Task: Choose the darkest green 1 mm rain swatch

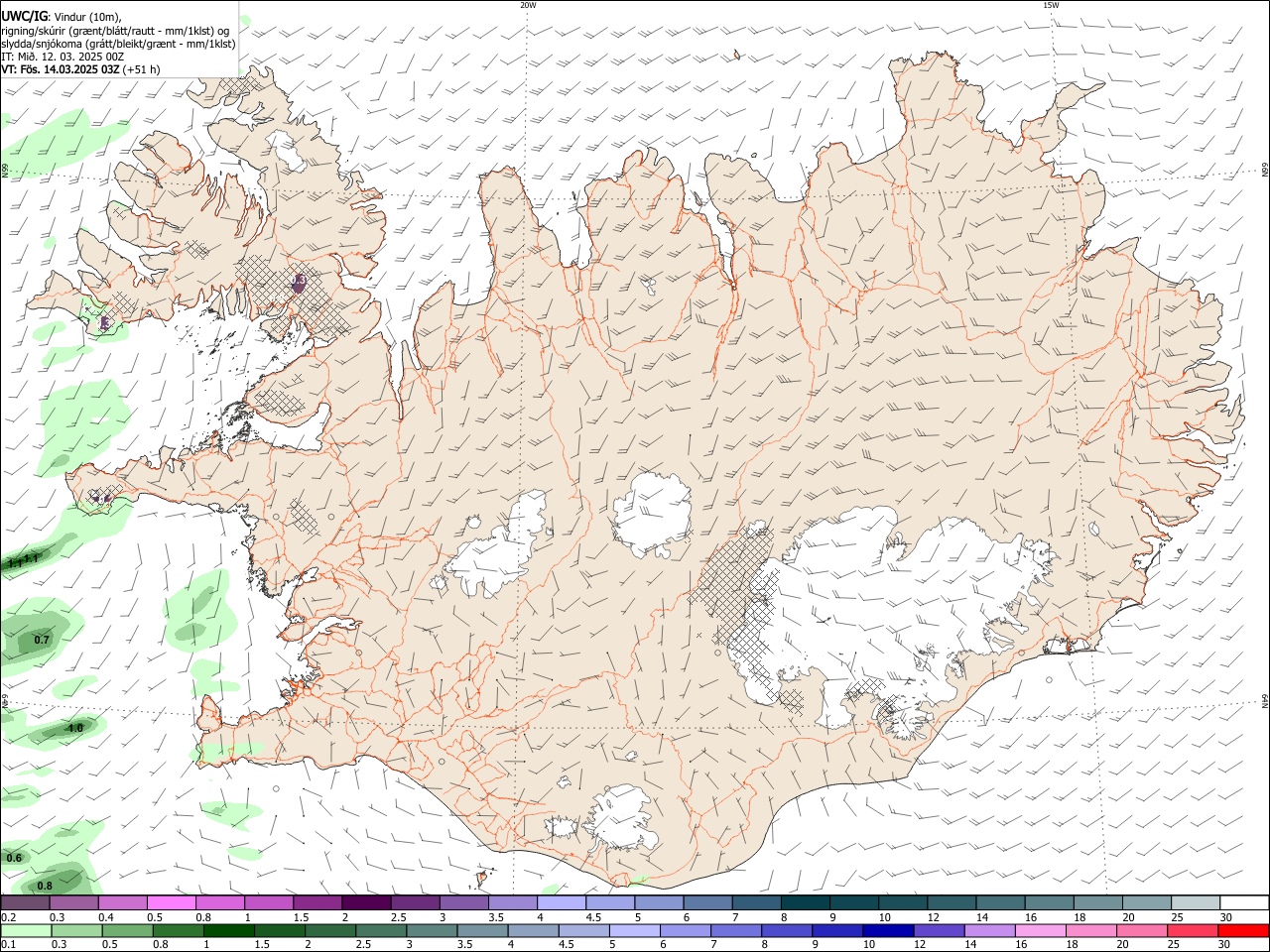Action: coord(229,930)
